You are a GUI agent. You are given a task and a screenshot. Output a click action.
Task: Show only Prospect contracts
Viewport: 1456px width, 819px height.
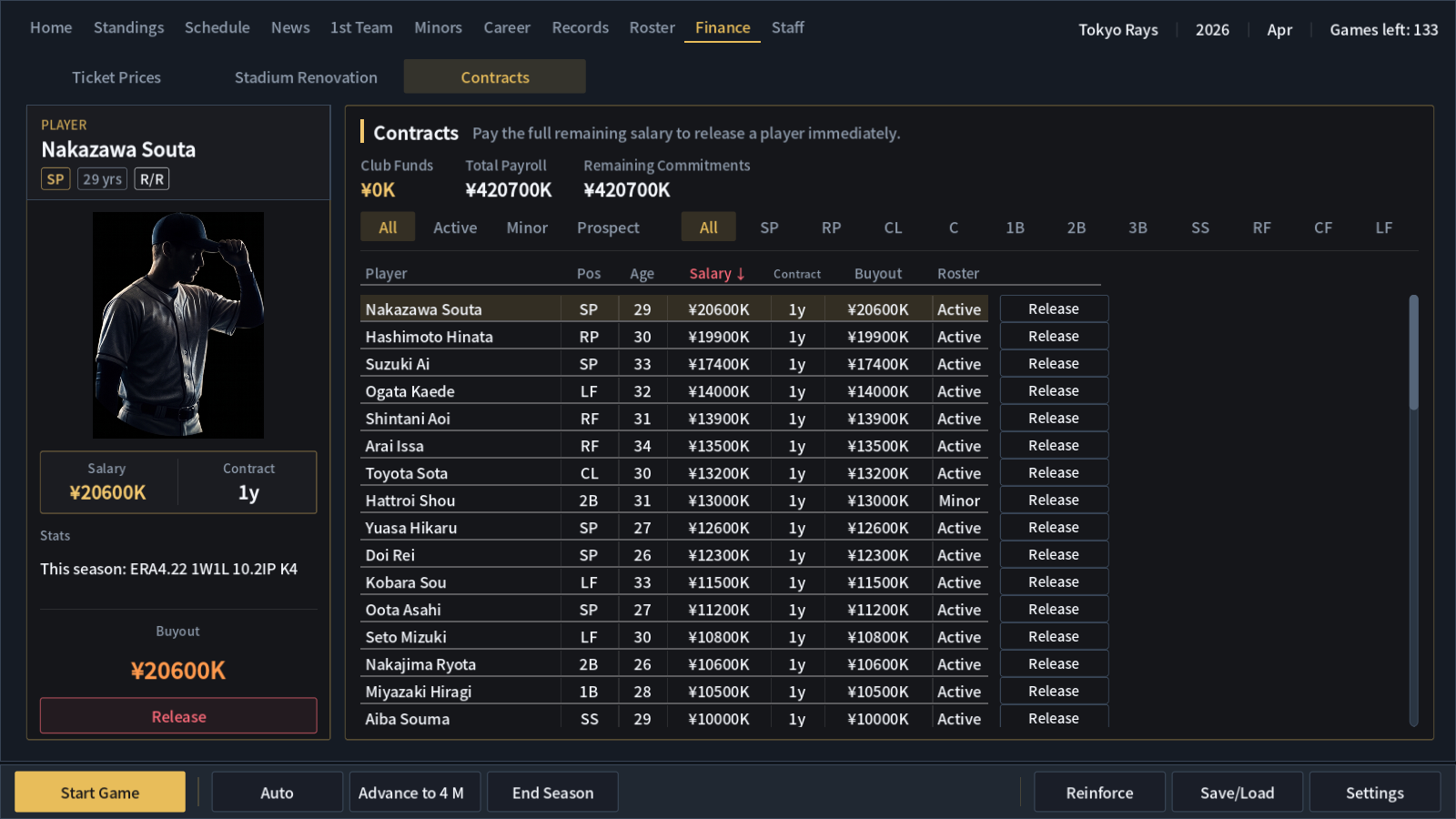608,227
